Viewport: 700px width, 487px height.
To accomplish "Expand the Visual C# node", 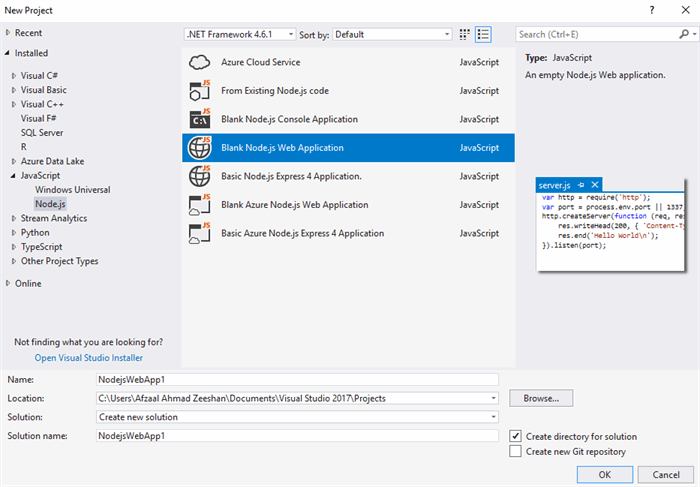I will click(14, 76).
